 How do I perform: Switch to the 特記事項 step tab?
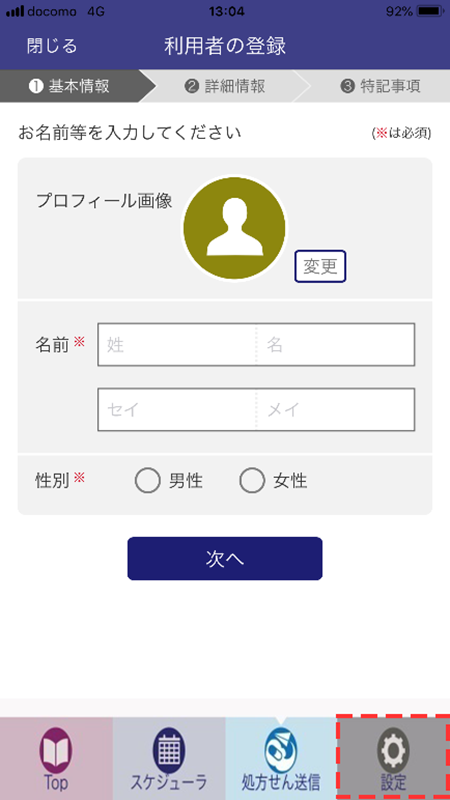point(380,86)
